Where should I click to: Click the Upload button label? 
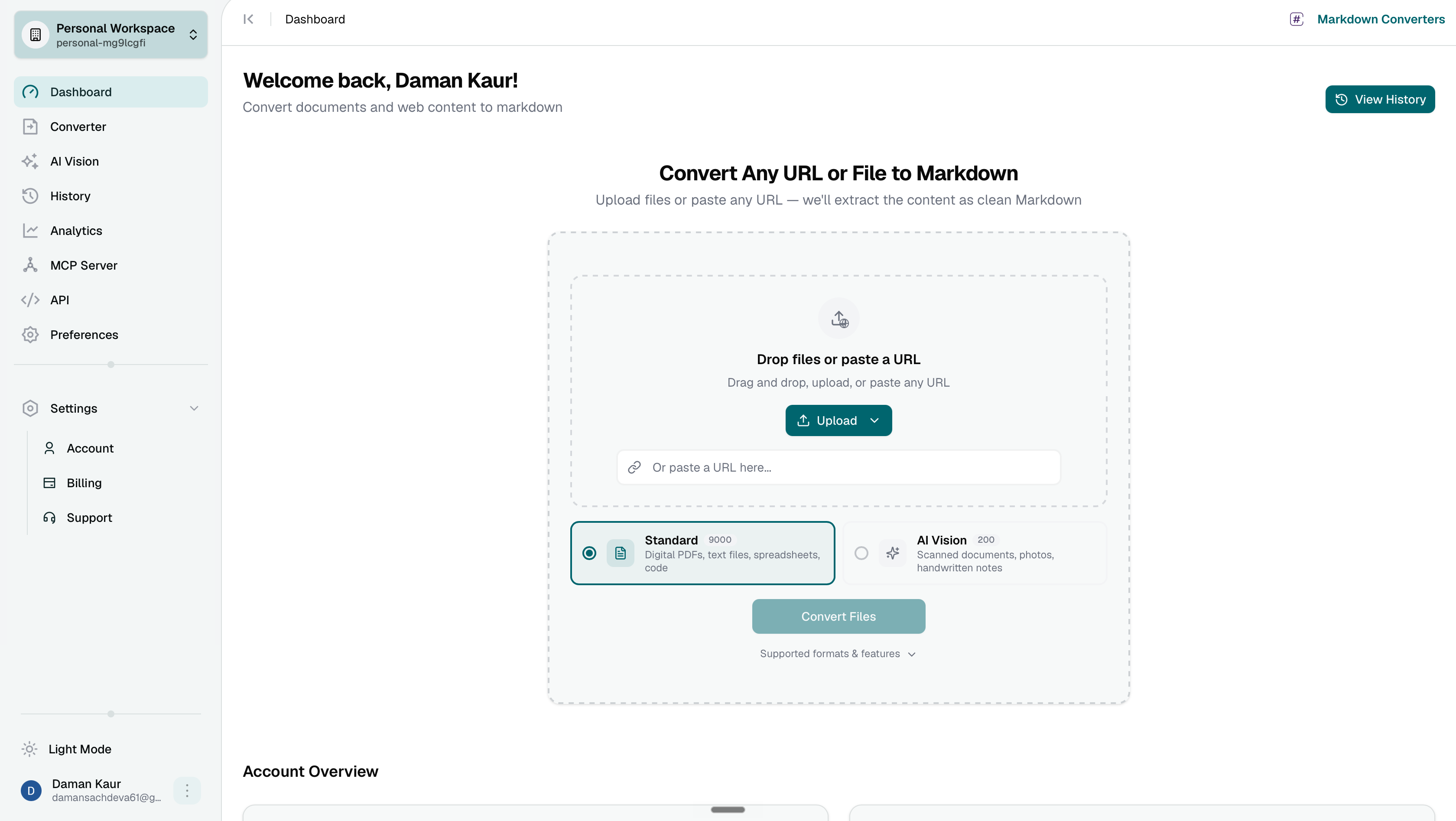click(836, 420)
